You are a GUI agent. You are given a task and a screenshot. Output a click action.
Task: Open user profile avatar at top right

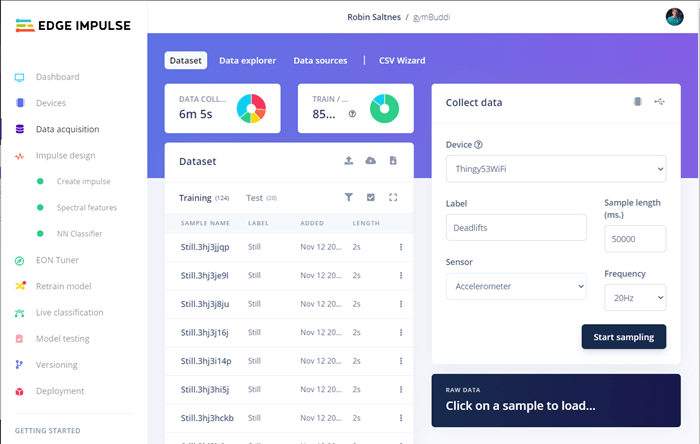click(674, 17)
